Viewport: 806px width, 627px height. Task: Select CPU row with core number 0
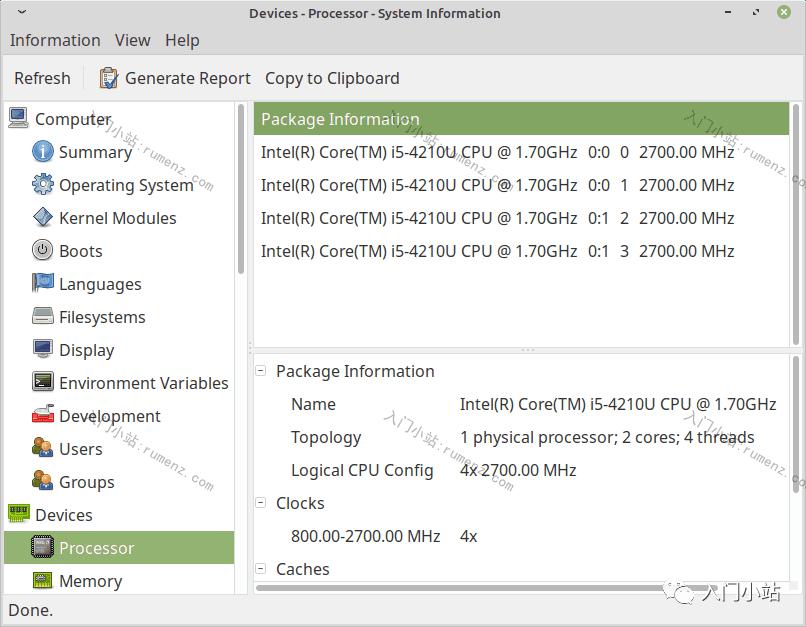[521, 152]
